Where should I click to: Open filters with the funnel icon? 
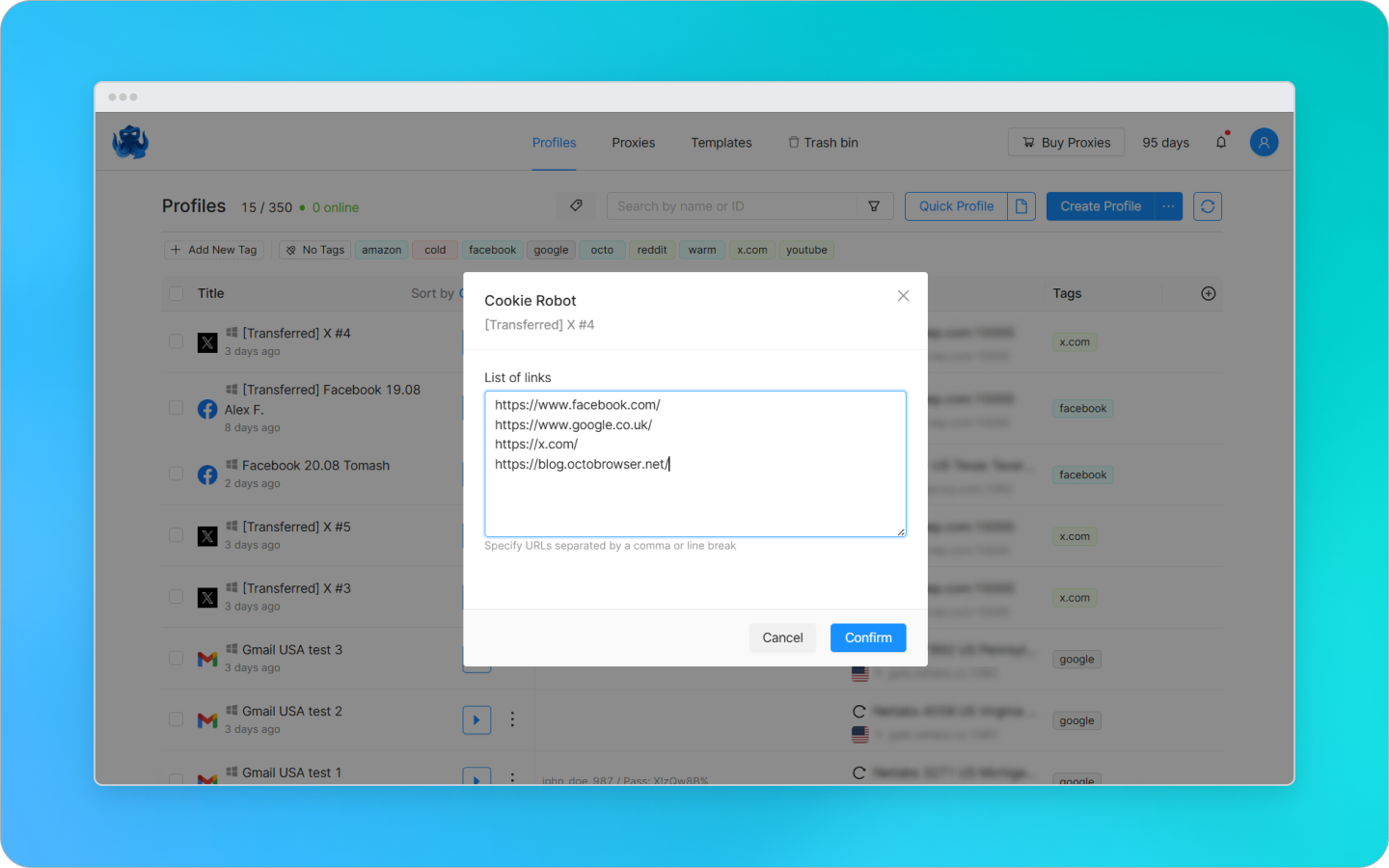tap(874, 205)
